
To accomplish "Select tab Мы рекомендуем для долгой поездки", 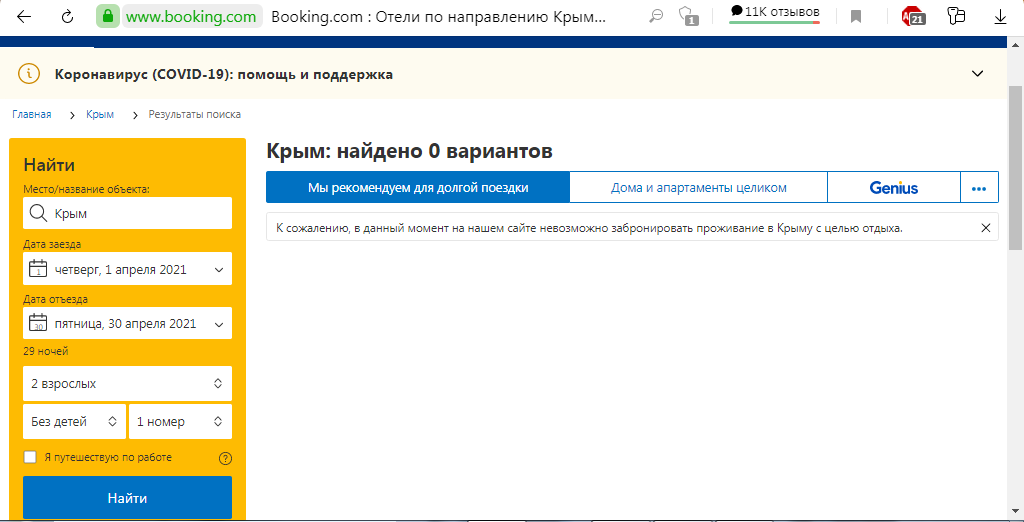I will tap(418, 188).
